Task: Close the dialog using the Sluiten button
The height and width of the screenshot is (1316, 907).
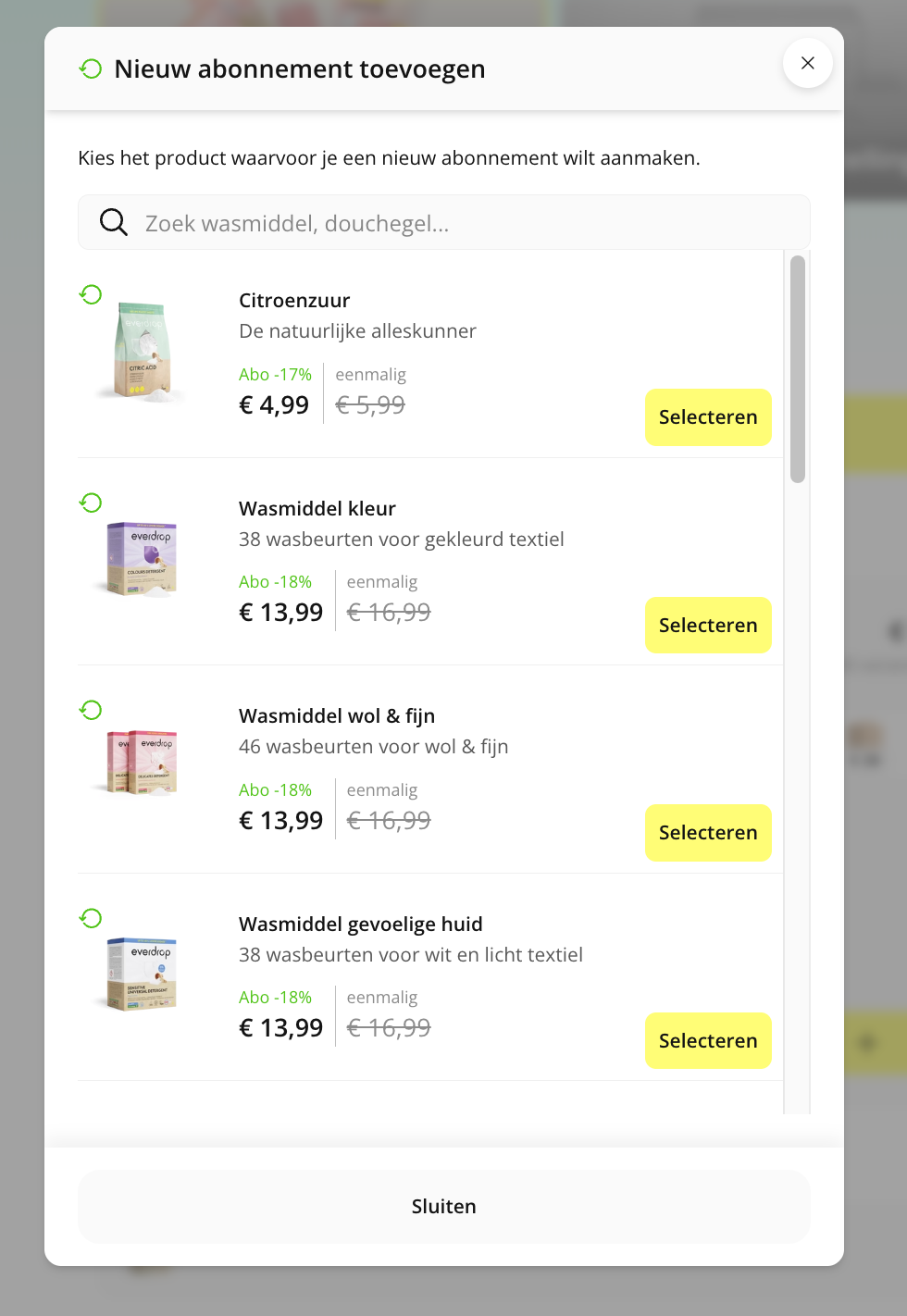Action: pos(444,1206)
